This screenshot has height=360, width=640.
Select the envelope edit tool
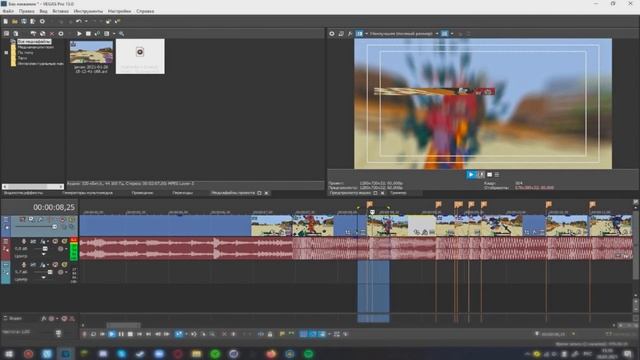(x=193, y=334)
